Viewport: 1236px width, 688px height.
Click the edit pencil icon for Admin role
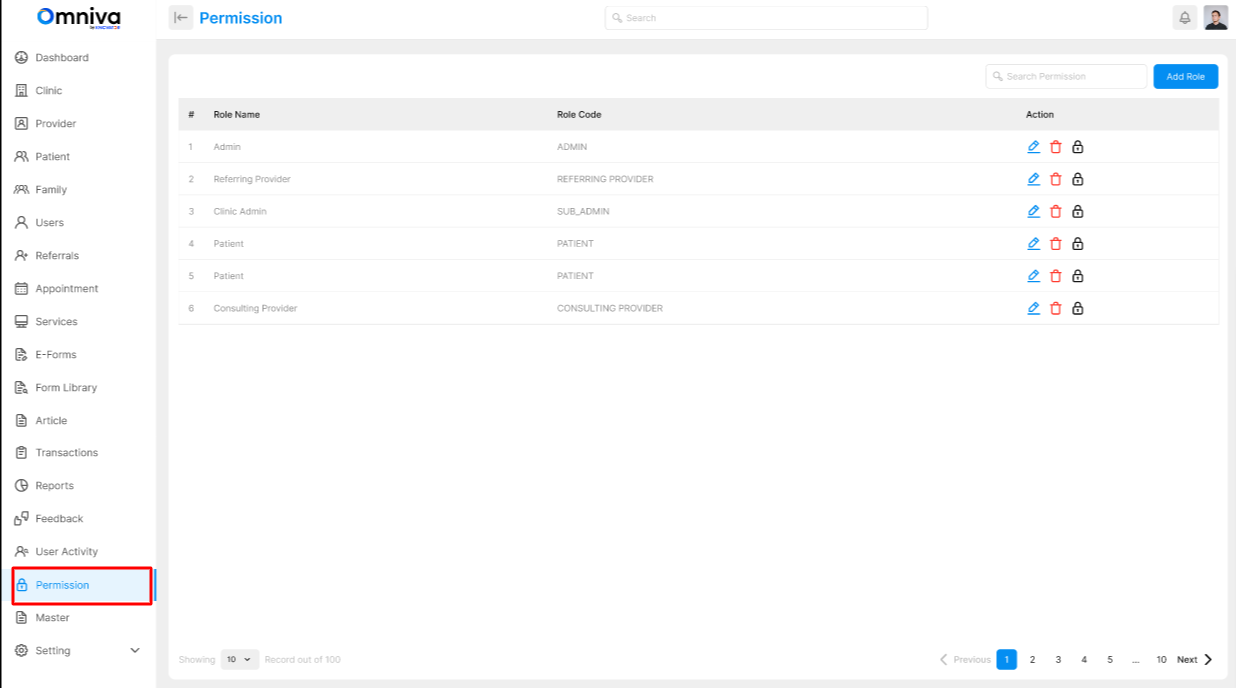[1034, 147]
